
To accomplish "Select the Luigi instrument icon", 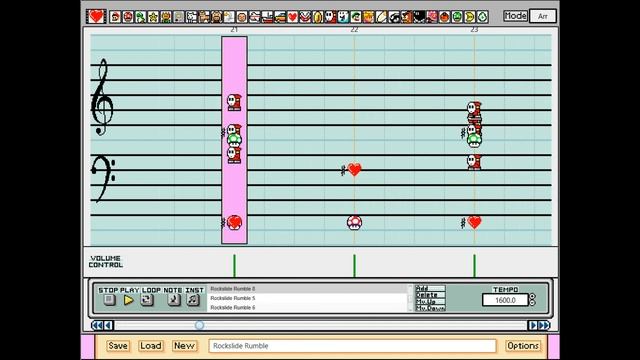I will pyautogui.click(x=356, y=17).
